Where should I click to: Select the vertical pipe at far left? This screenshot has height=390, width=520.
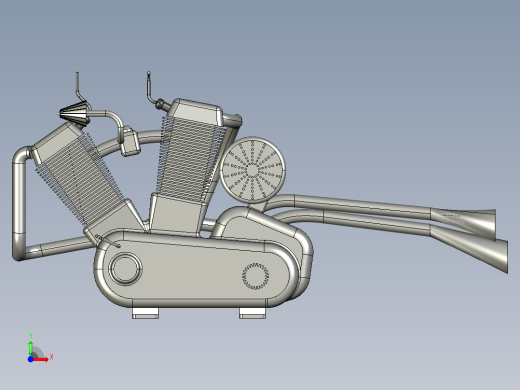(x=19, y=203)
